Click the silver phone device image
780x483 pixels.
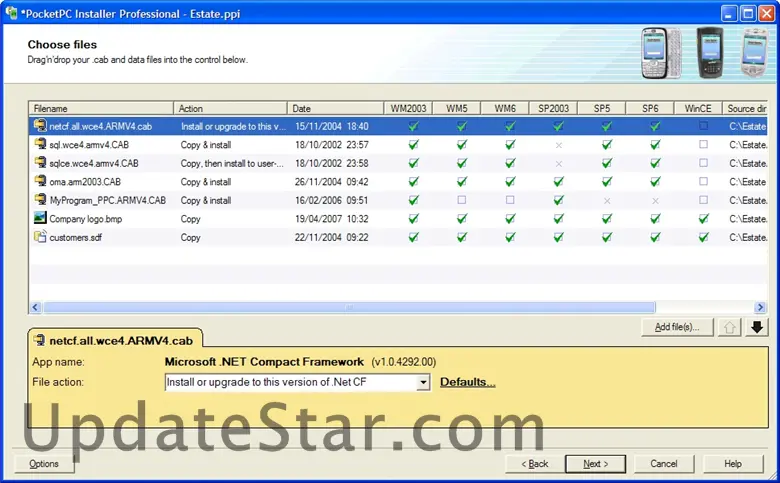pos(754,53)
